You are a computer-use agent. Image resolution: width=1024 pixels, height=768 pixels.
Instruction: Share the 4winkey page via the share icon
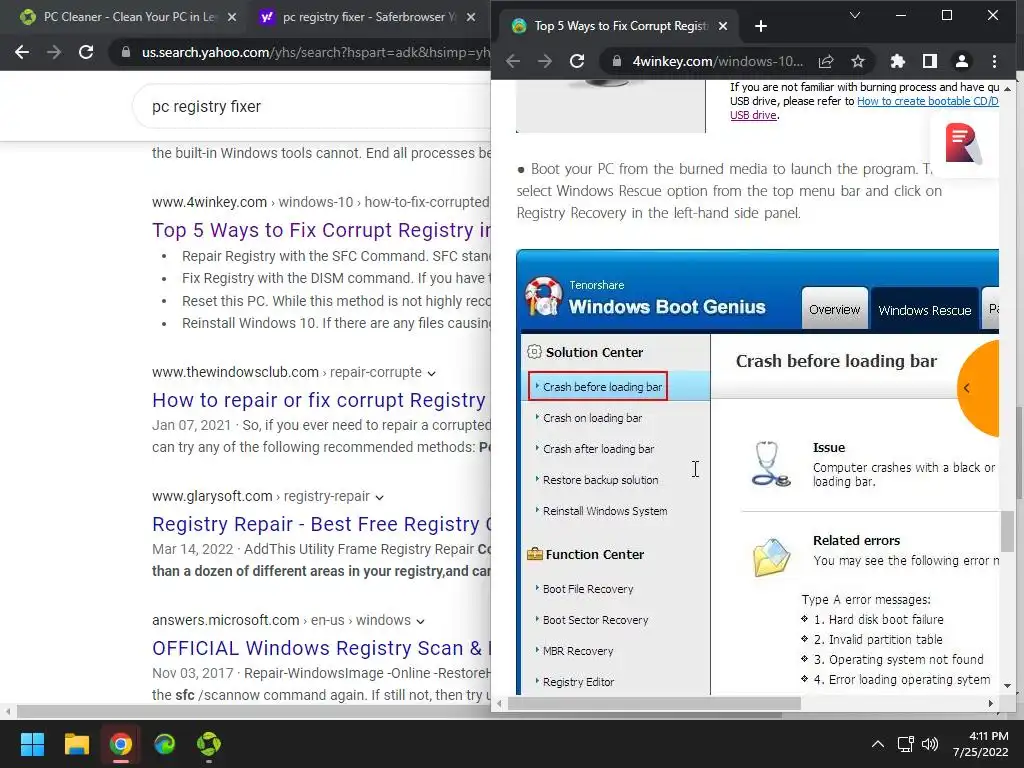coord(826,61)
